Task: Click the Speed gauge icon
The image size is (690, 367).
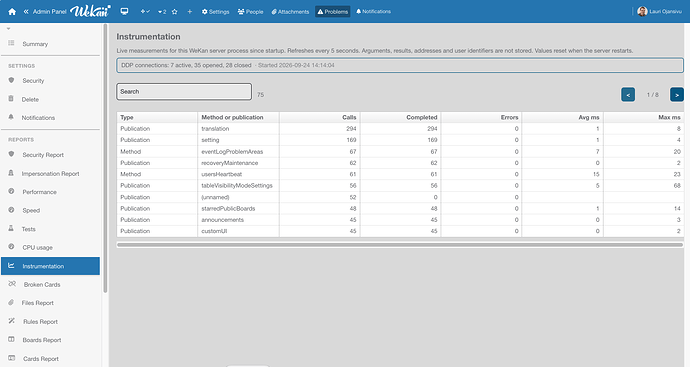Action: (x=11, y=210)
